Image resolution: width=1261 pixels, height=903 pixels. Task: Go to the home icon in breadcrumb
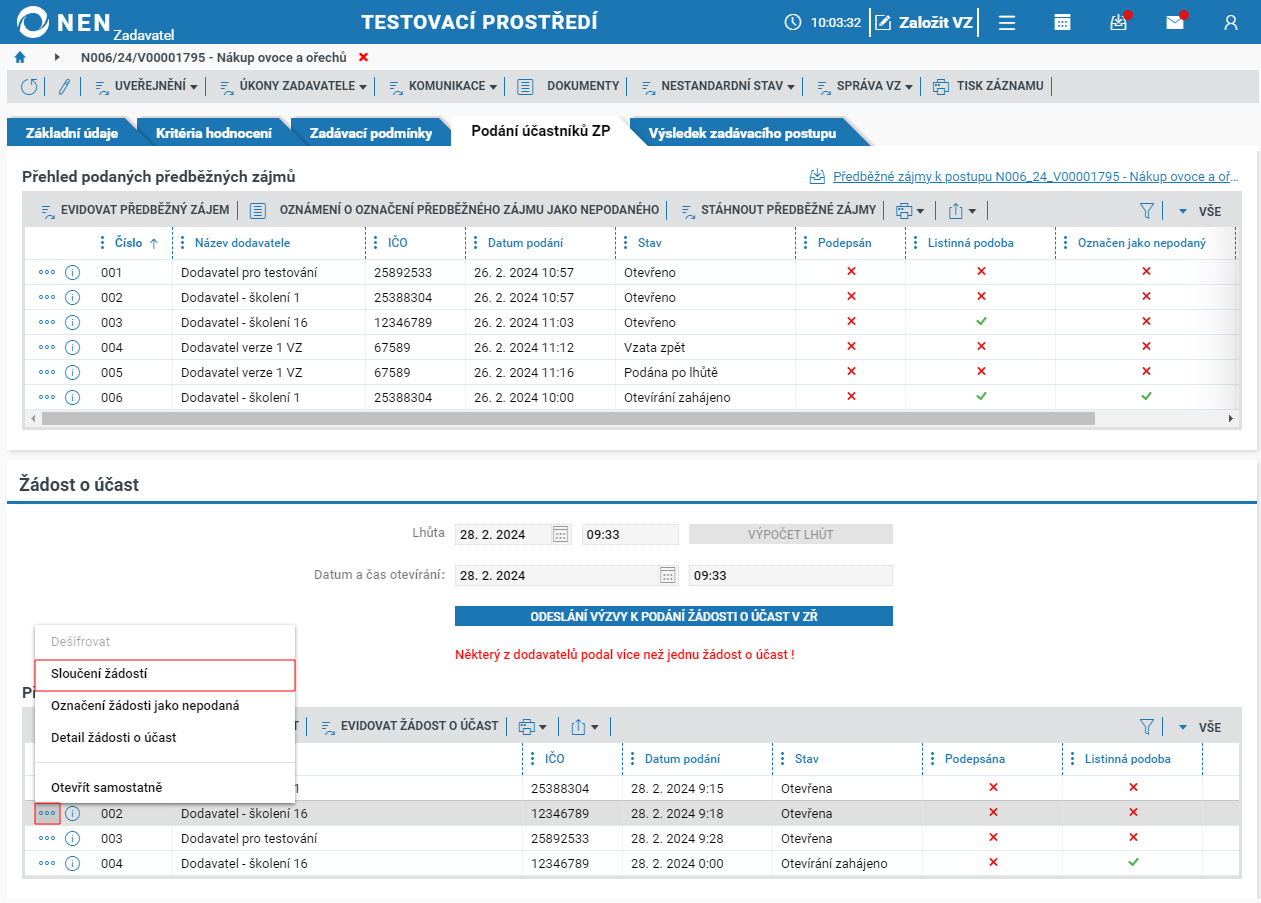point(20,58)
